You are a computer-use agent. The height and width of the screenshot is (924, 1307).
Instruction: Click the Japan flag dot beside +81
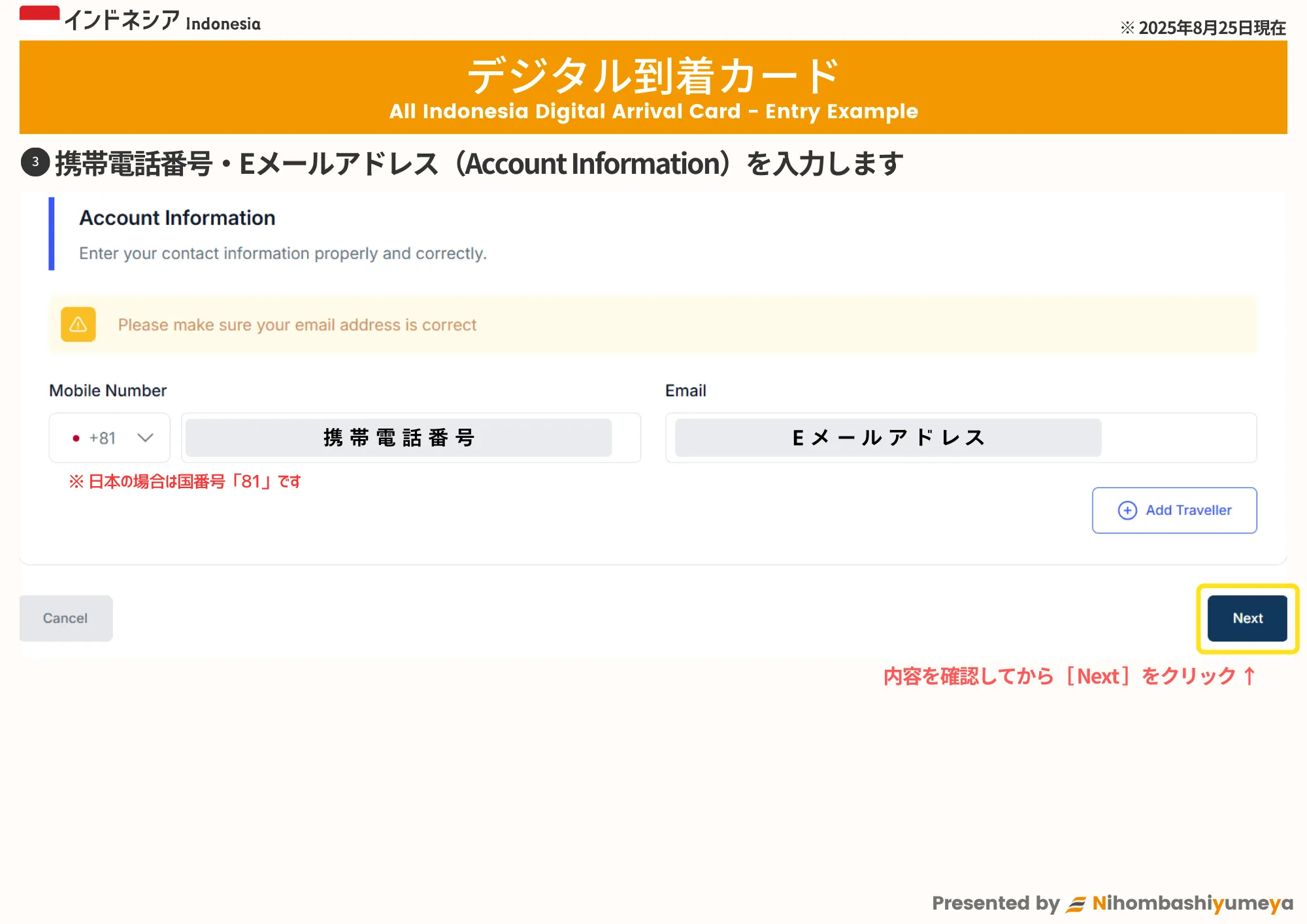coord(76,438)
